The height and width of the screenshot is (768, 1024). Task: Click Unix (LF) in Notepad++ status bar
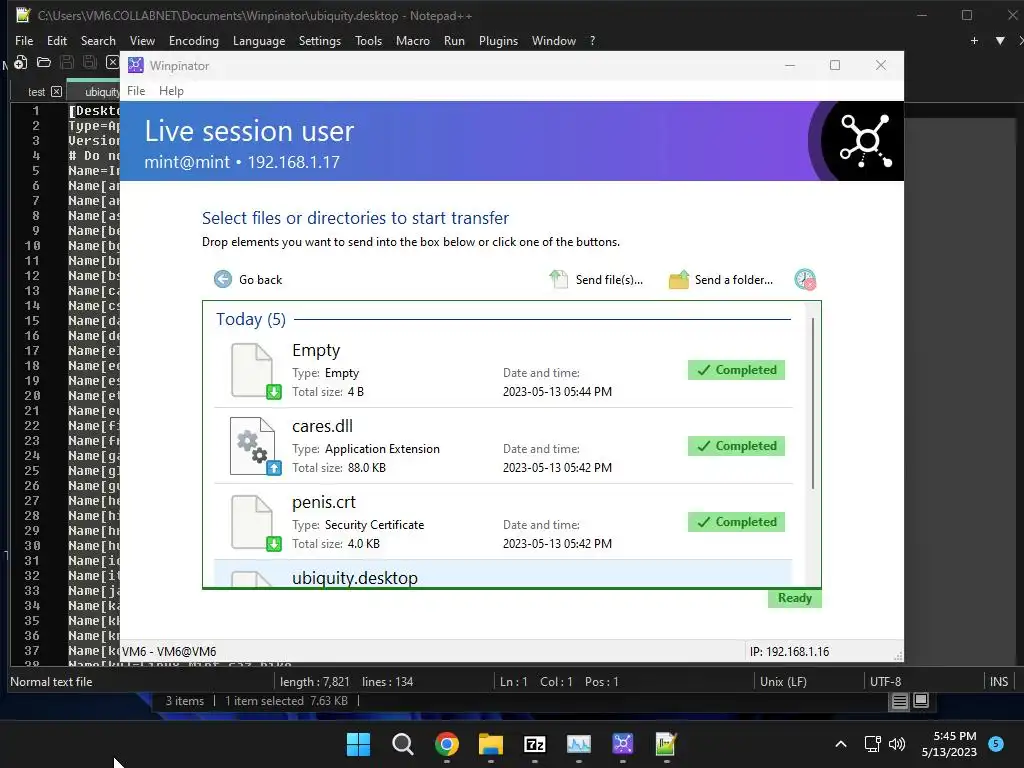coord(783,681)
